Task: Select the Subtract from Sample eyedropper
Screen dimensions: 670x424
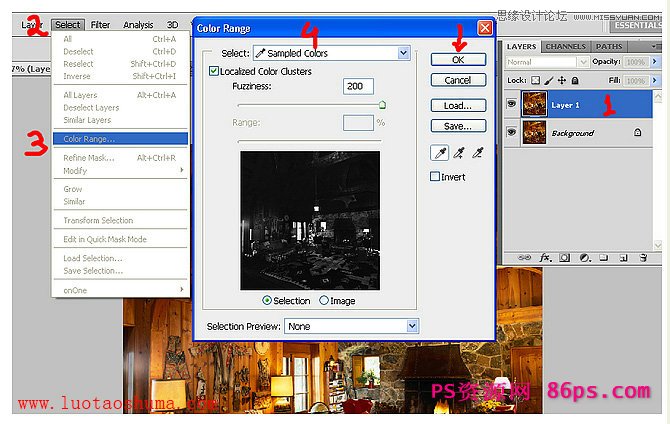Action: tap(477, 152)
